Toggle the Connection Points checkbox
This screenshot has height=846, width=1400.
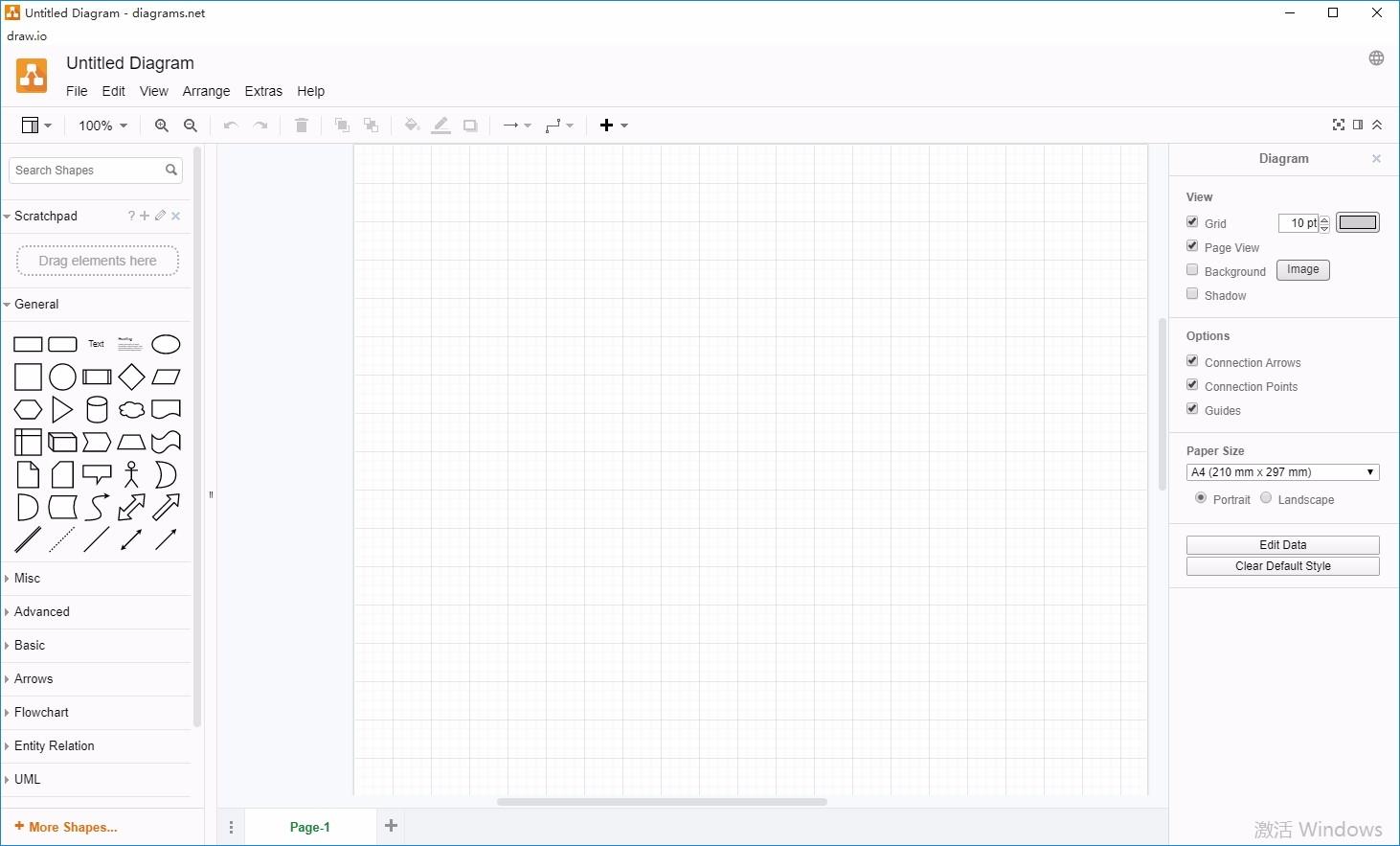point(1192,384)
